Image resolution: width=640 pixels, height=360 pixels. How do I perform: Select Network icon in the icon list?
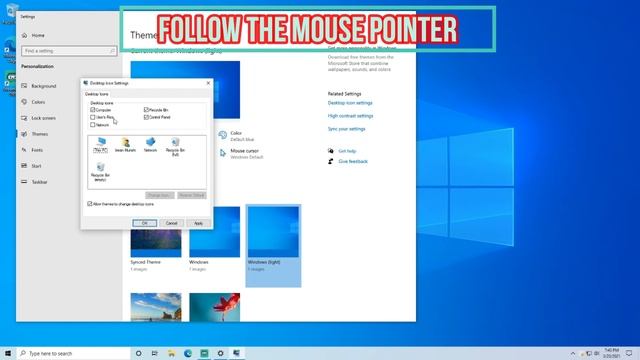pos(150,145)
